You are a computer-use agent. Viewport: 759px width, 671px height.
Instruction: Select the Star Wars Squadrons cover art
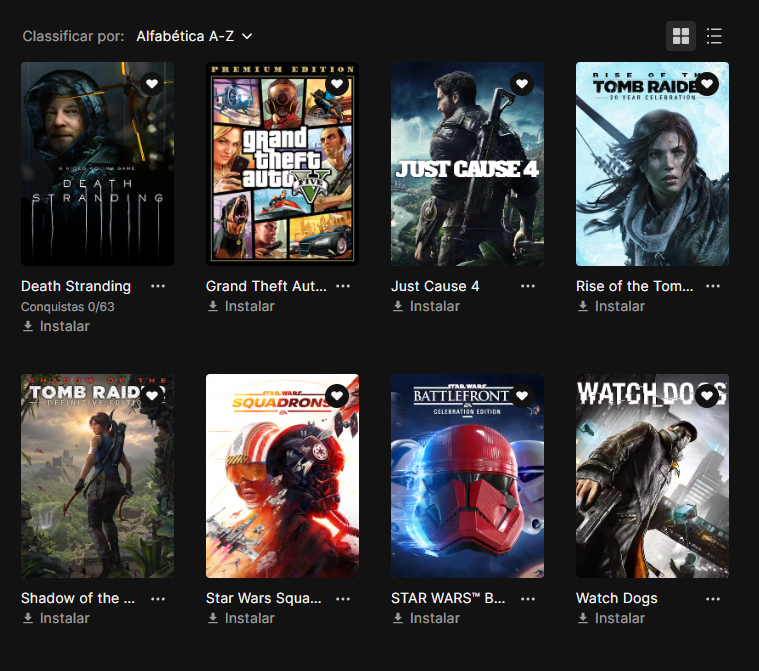[282, 476]
